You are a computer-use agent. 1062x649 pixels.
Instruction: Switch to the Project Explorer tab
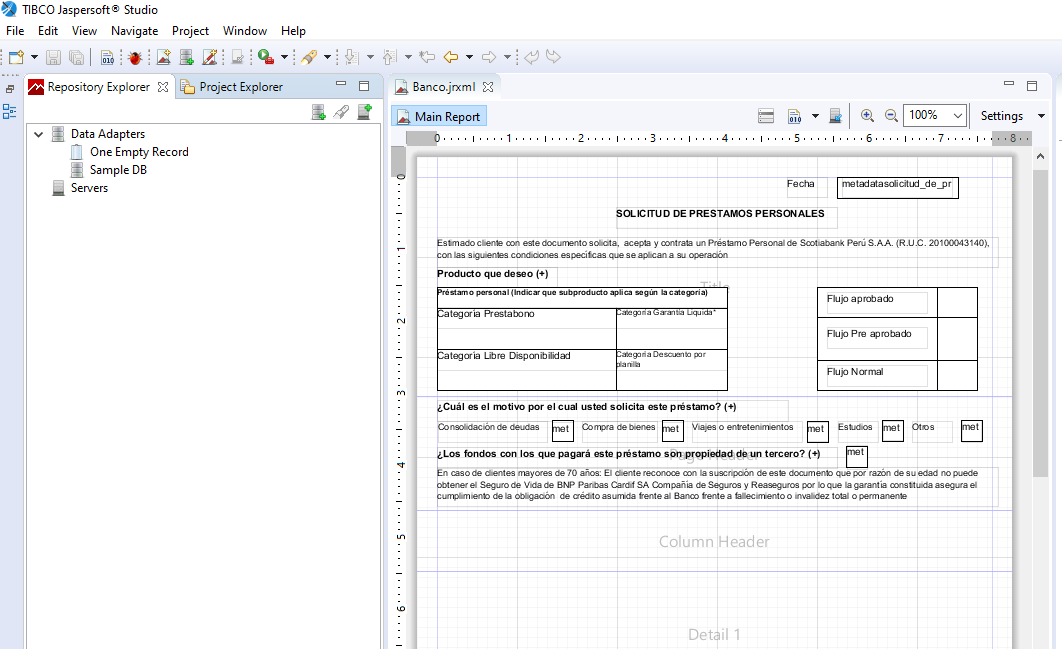click(240, 87)
